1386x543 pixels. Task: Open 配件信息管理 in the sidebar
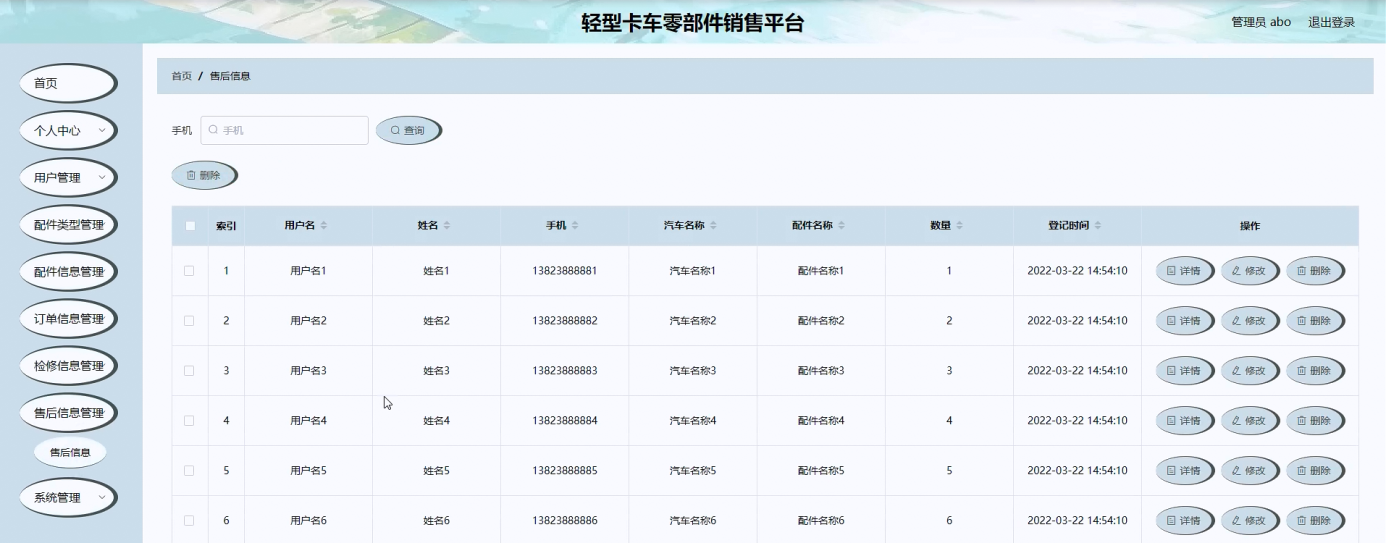(x=68, y=272)
